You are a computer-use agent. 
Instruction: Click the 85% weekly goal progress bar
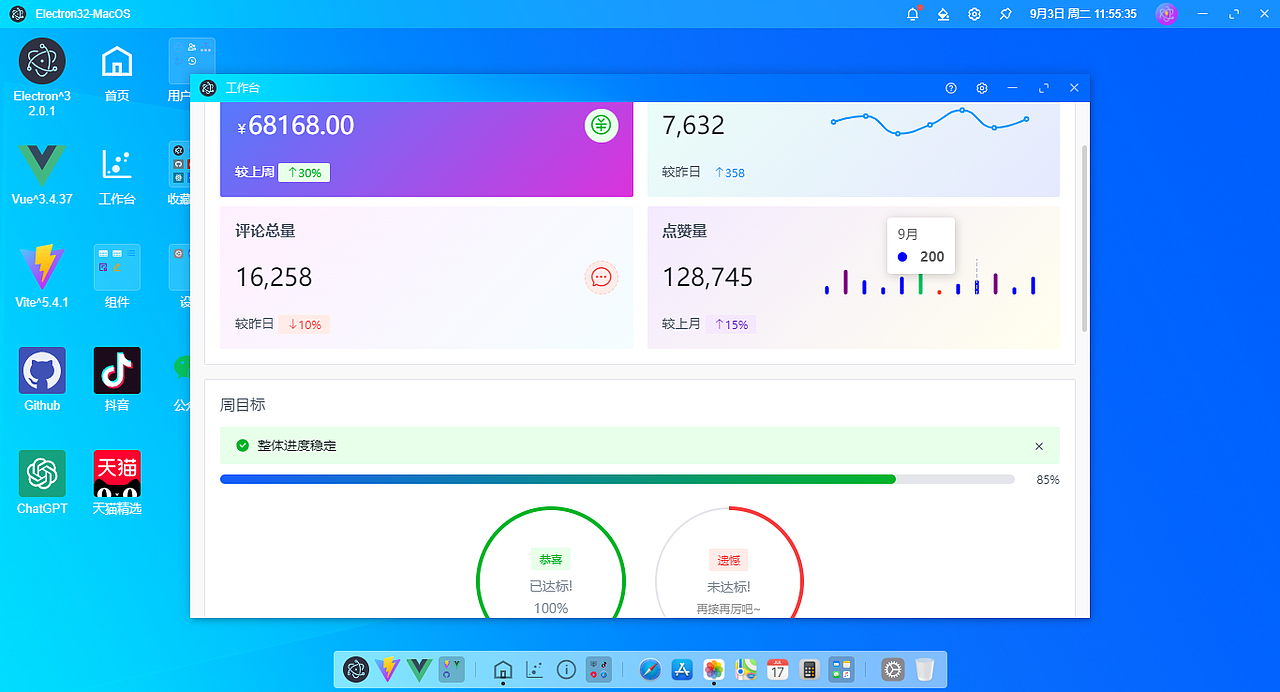(x=617, y=480)
